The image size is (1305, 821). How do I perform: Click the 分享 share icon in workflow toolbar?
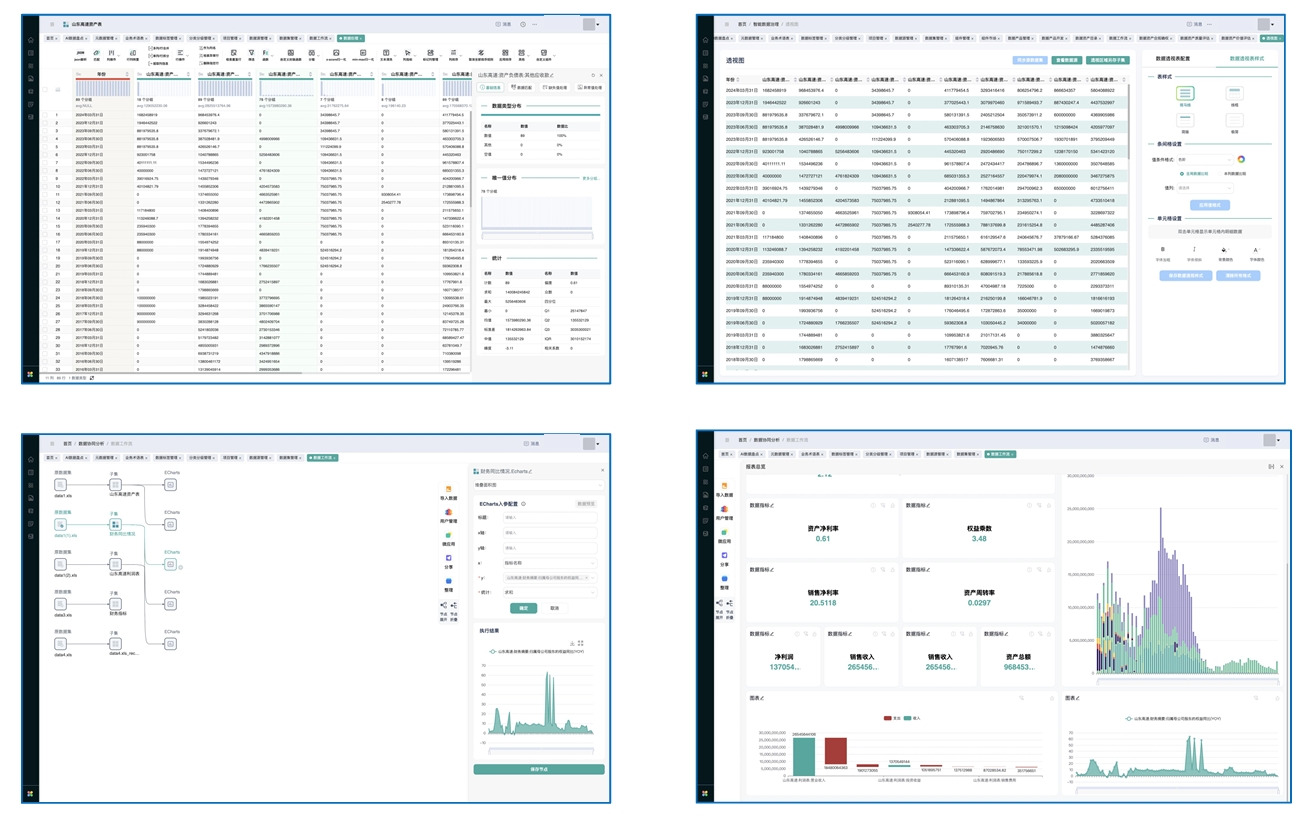[448, 558]
